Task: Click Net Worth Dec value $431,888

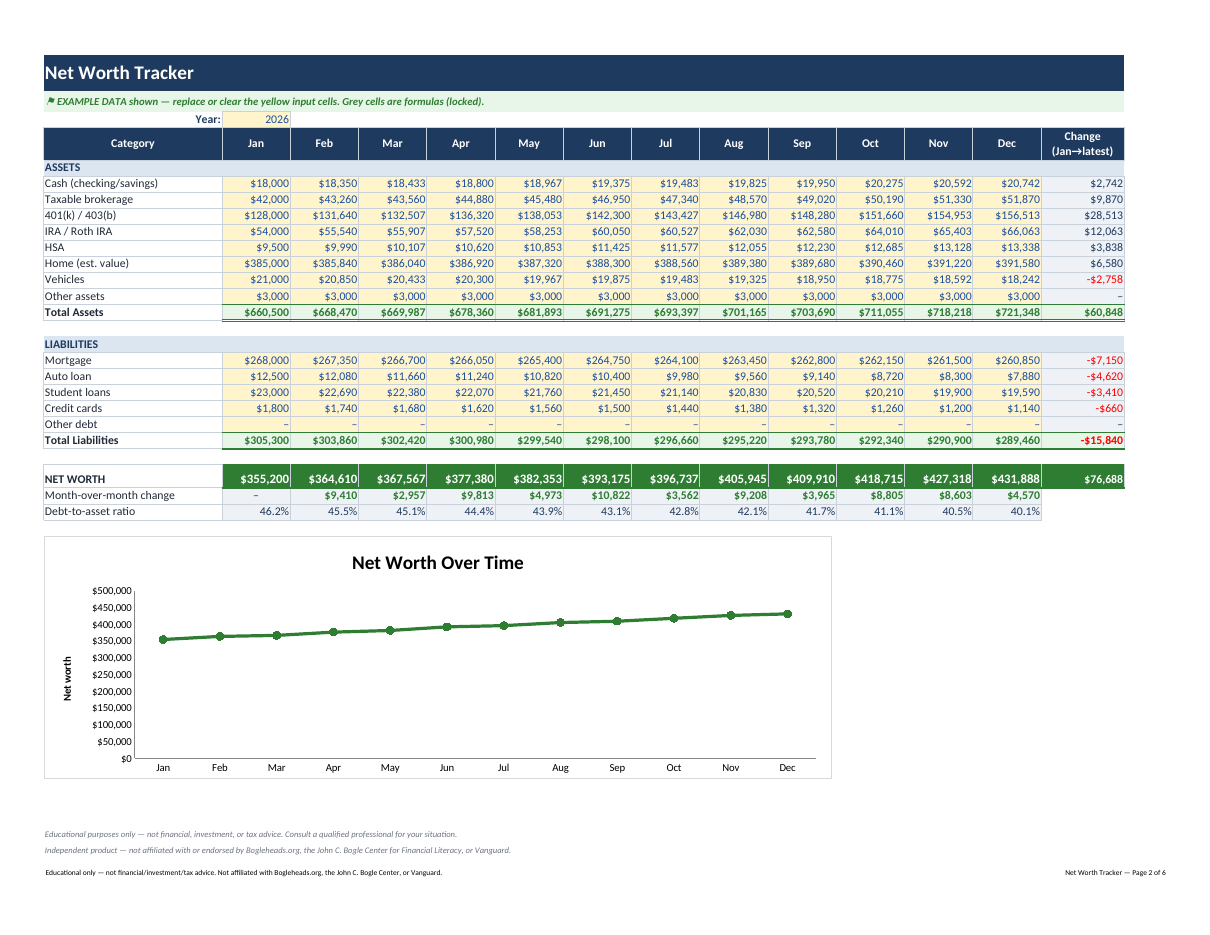Action: (1006, 479)
